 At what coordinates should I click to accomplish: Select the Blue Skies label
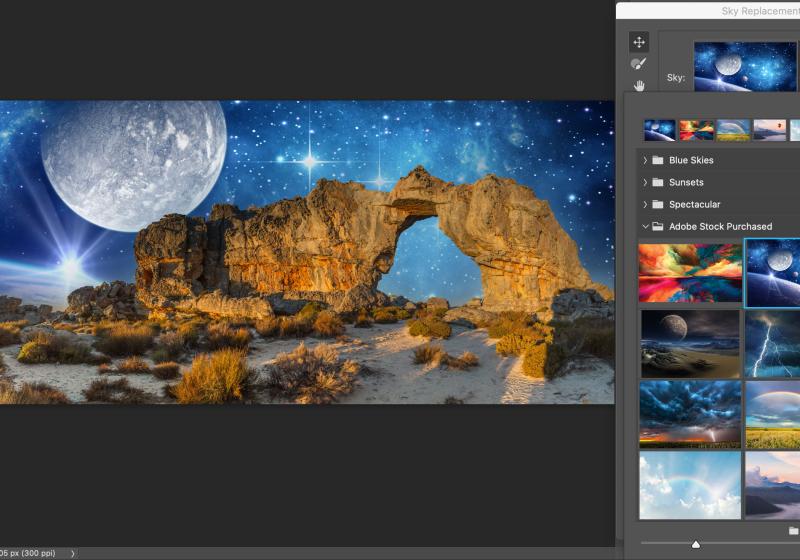[x=691, y=160]
